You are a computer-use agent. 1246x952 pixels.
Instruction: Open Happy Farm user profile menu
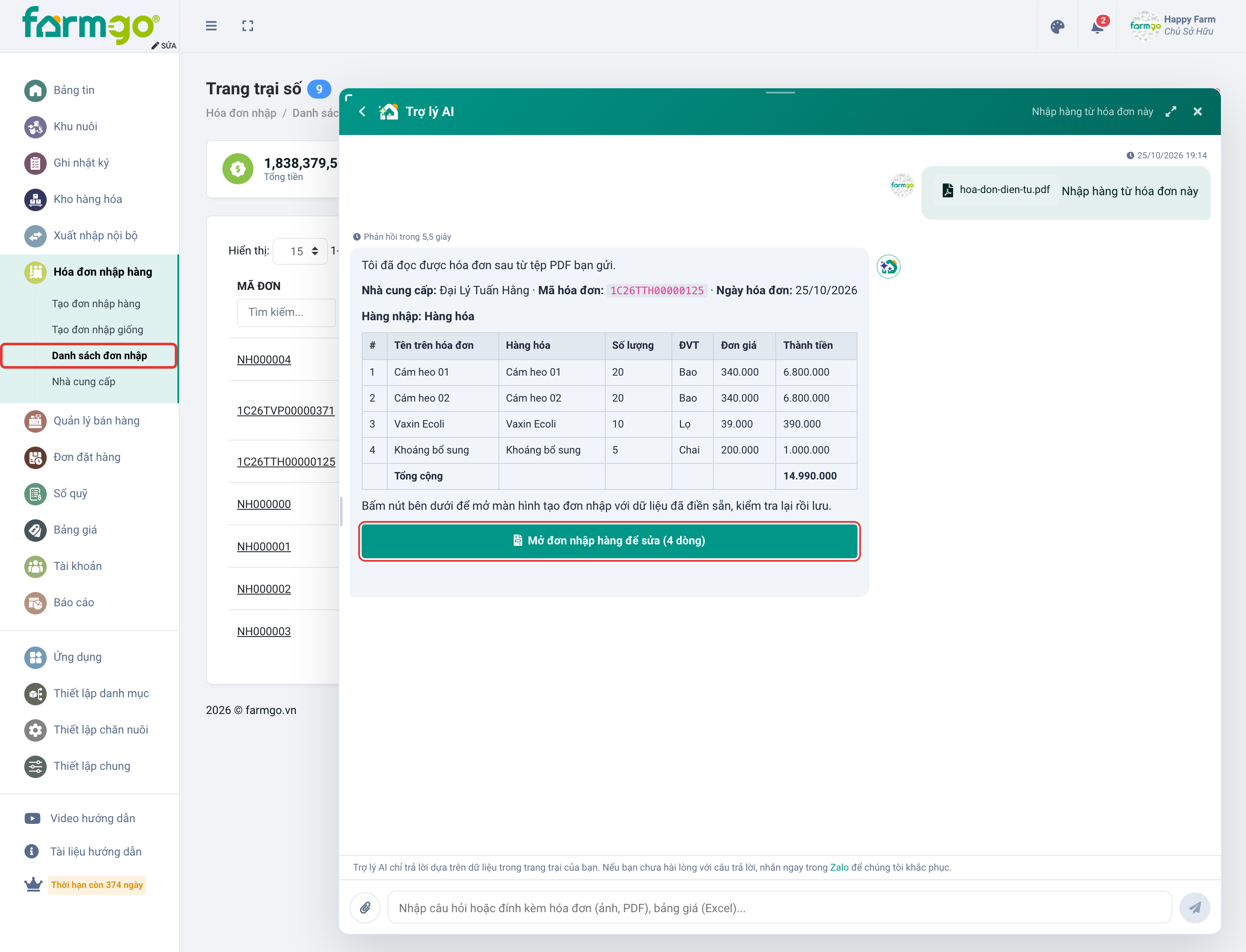(x=1172, y=26)
